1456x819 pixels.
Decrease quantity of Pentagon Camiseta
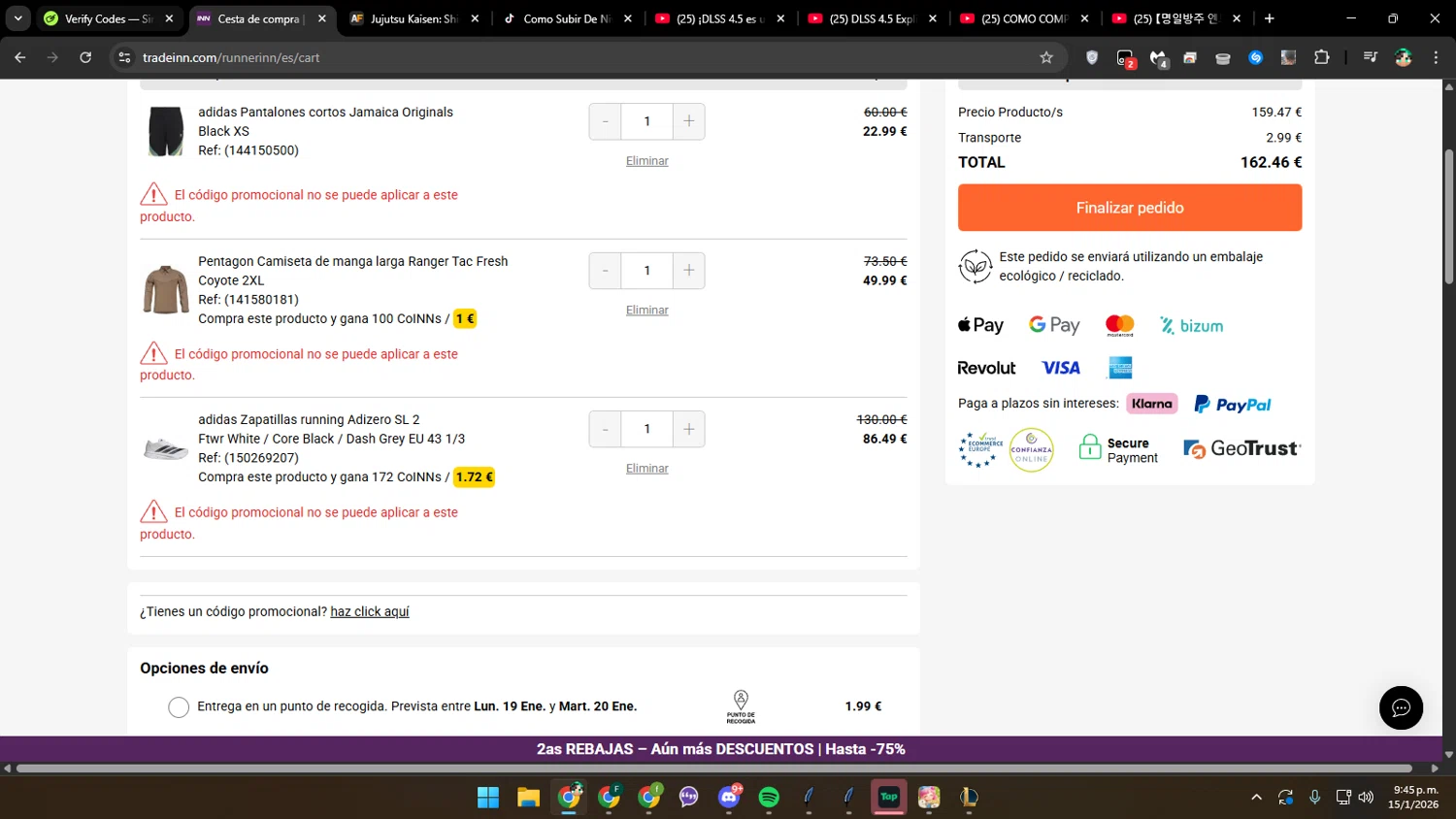click(x=605, y=271)
